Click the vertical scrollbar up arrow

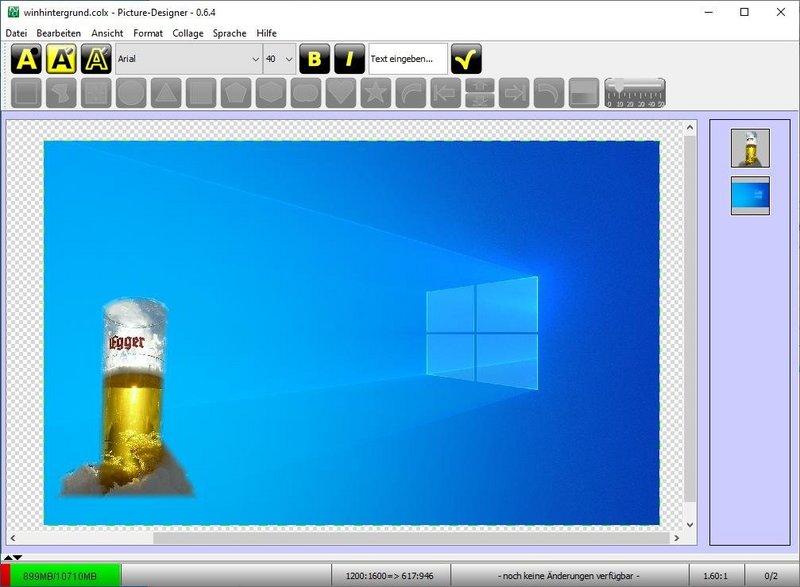coord(690,127)
